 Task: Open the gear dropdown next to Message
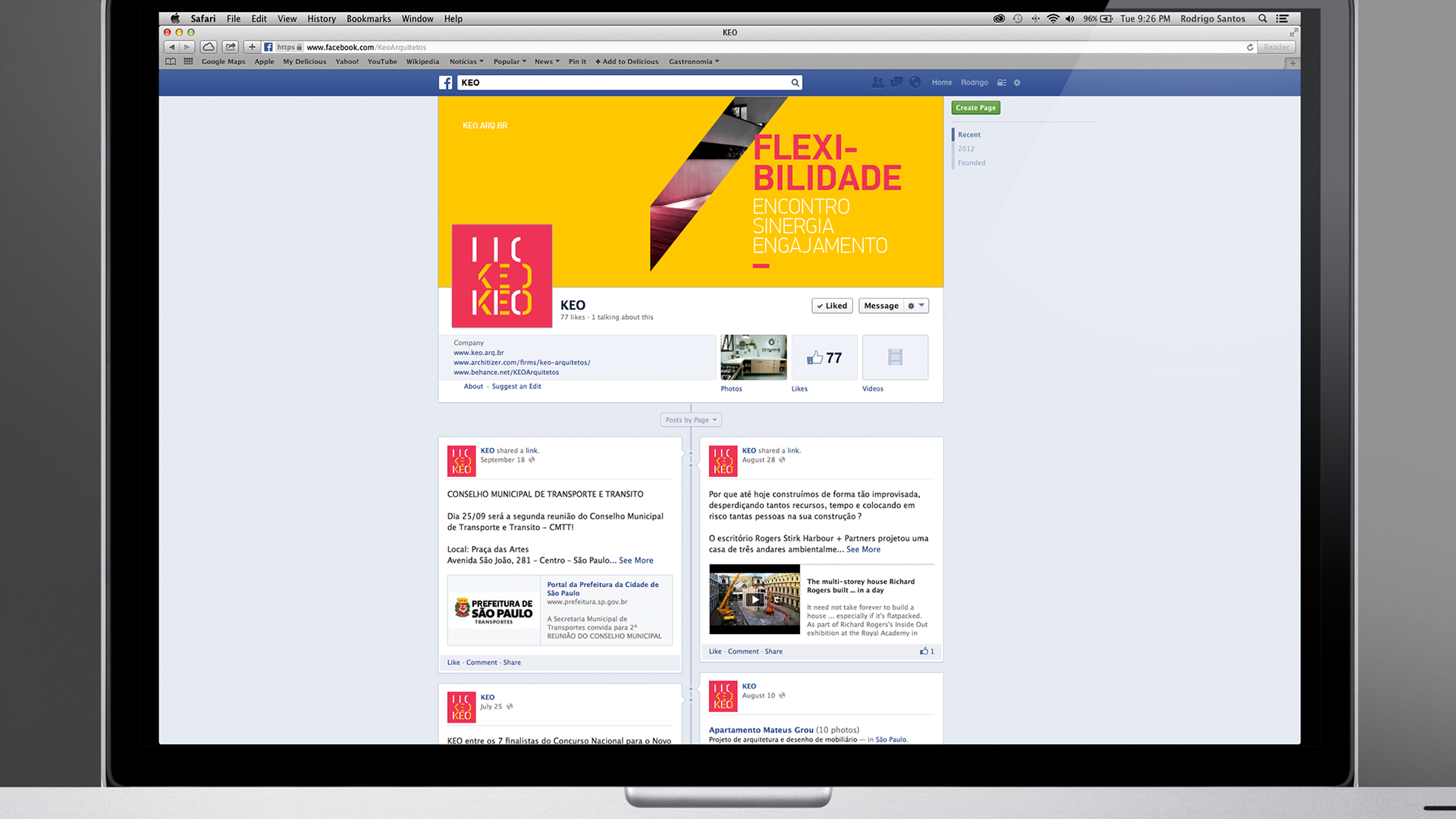point(916,306)
